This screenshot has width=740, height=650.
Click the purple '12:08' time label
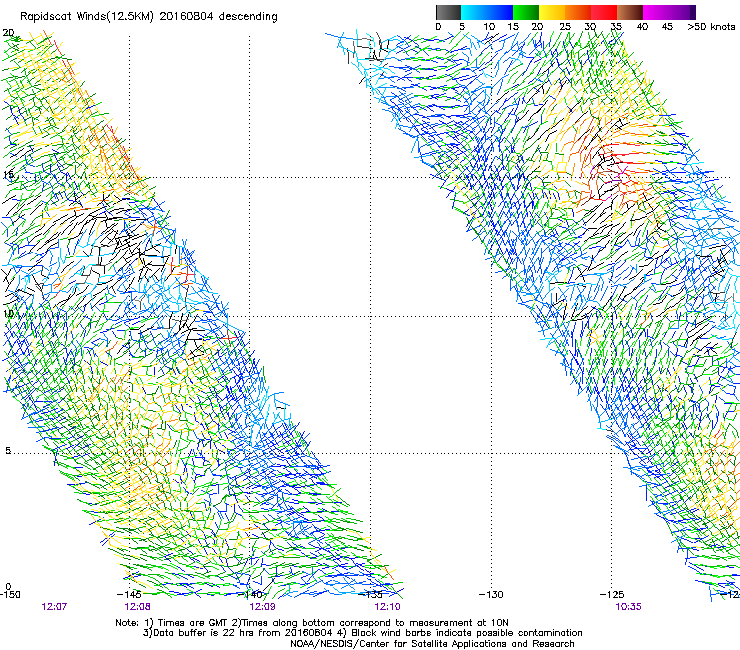137,607
